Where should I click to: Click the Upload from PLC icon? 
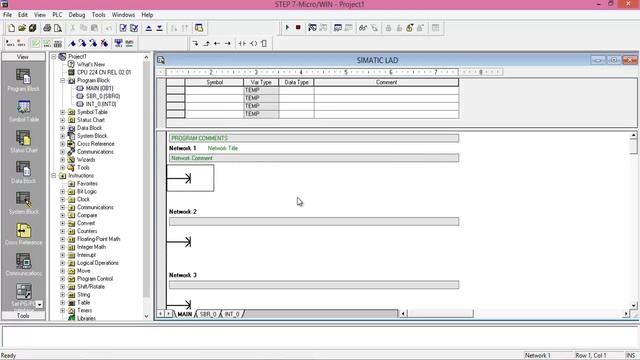click(x=149, y=28)
